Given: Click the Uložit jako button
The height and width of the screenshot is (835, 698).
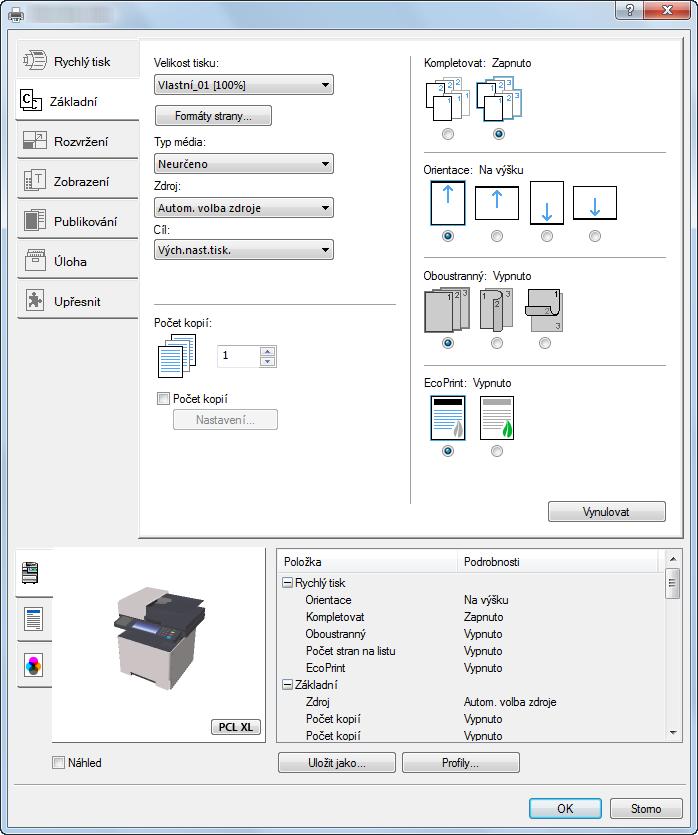Looking at the screenshot, I should pos(336,763).
